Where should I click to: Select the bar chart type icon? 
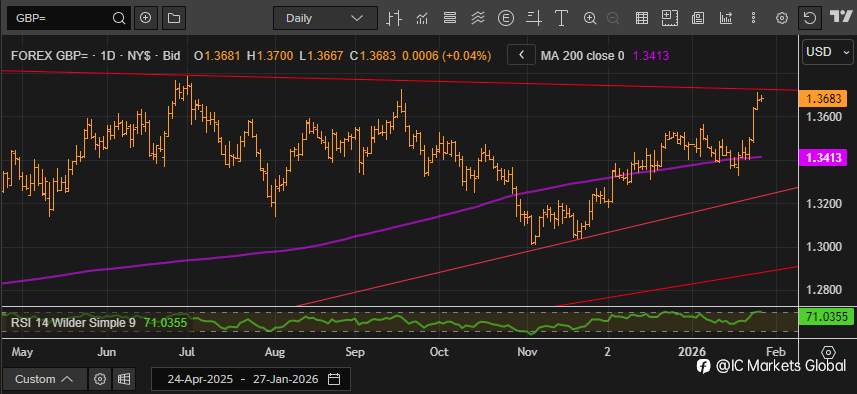click(394, 18)
